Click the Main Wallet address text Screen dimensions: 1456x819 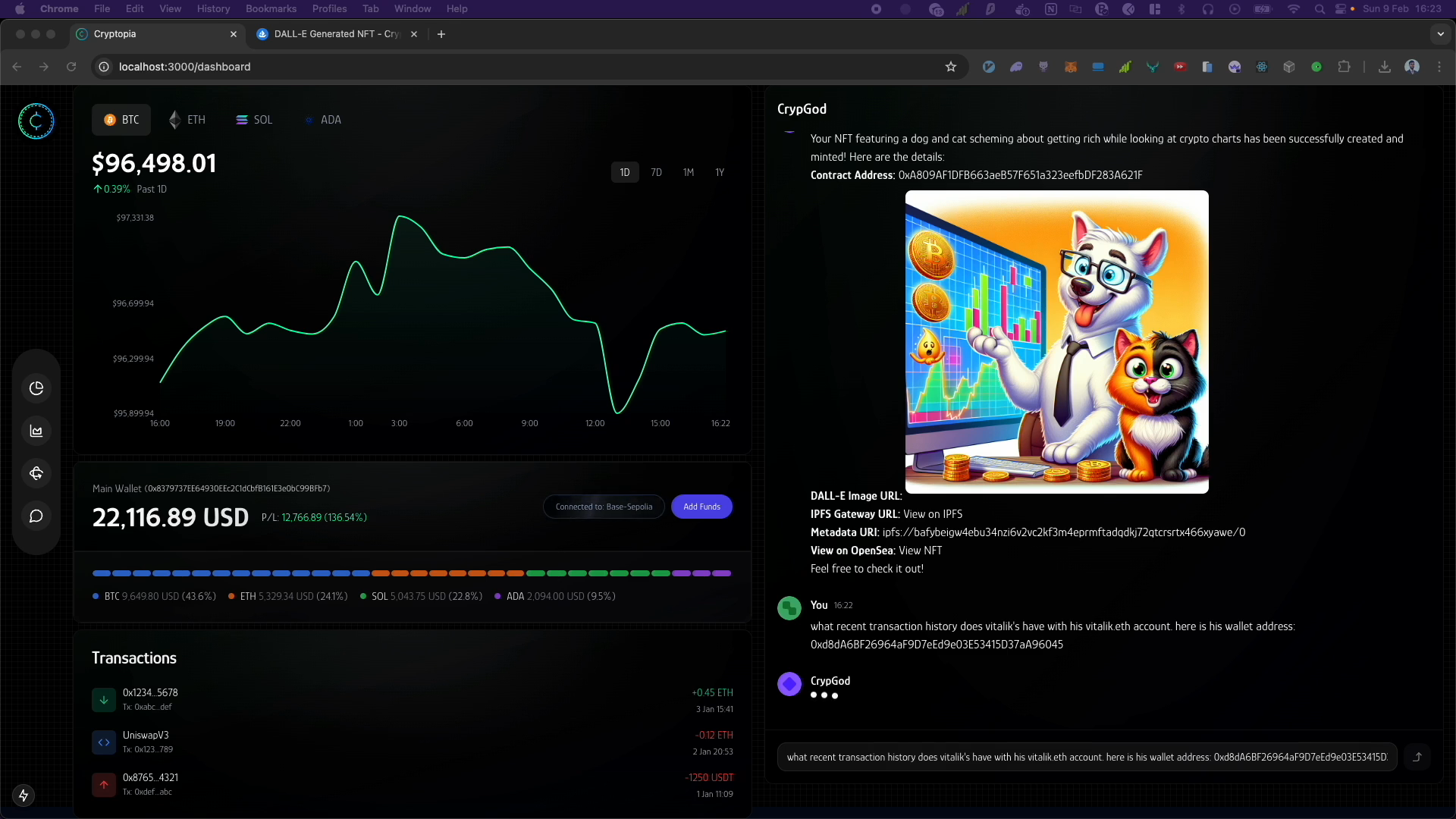coord(237,488)
